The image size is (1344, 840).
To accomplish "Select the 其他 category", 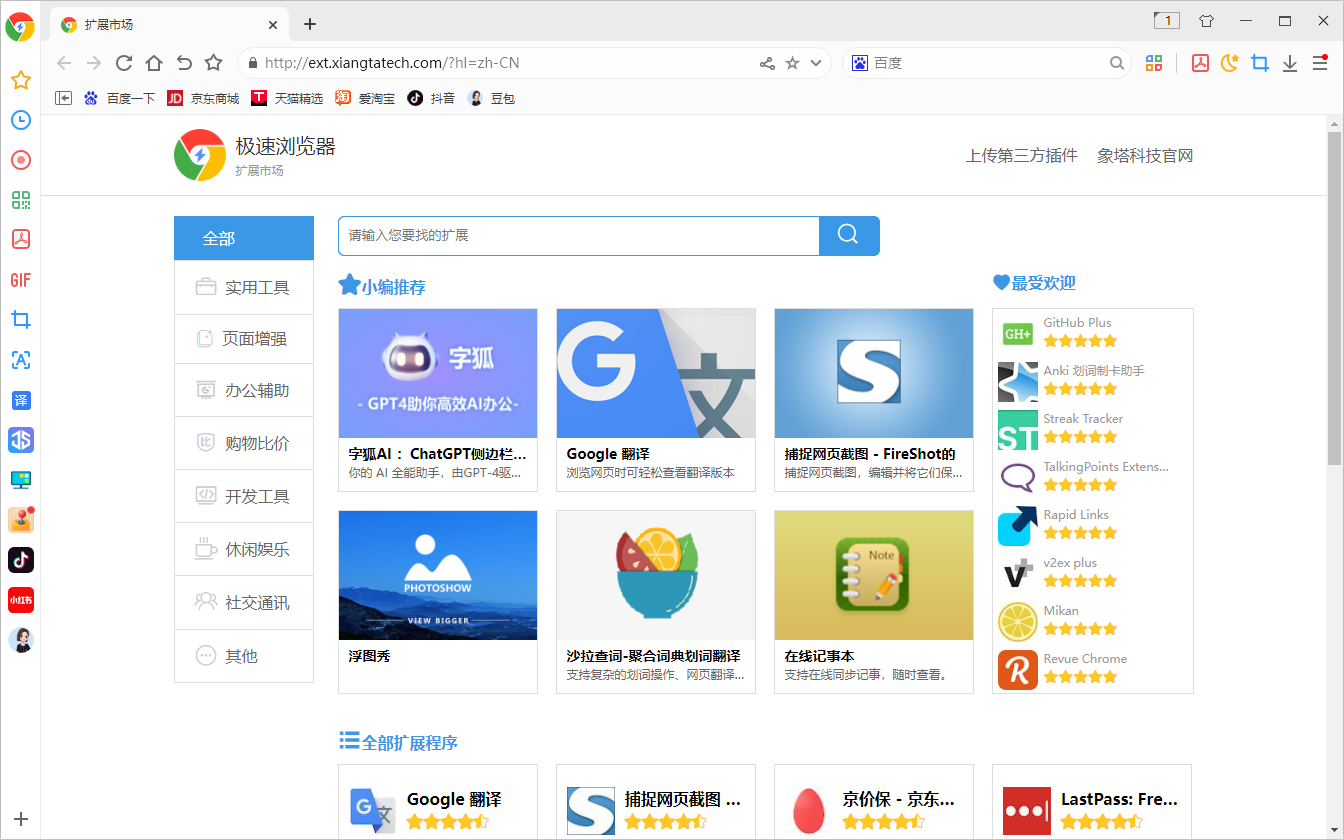I will [244, 656].
